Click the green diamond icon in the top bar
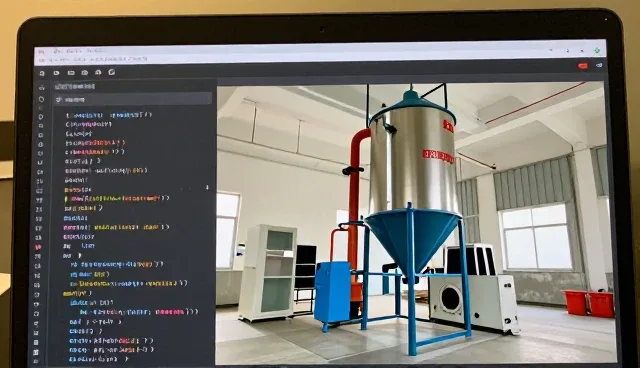Viewport: 640px width, 368px height. pos(597,51)
